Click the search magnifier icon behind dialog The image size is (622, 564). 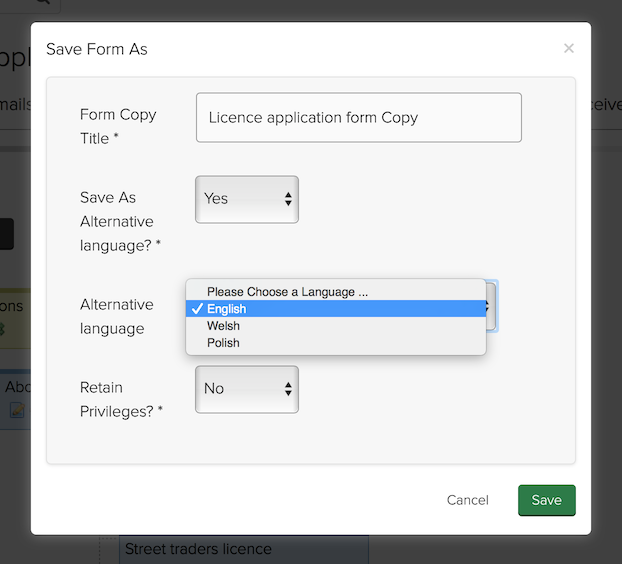click(43, 4)
